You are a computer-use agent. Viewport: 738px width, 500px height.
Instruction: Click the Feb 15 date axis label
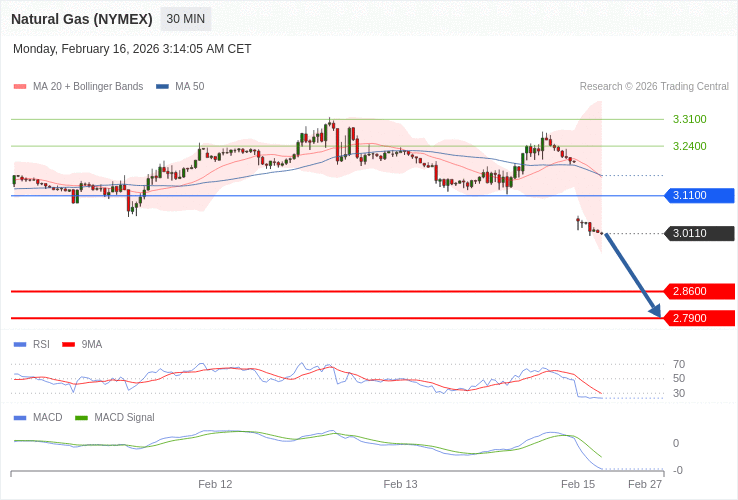click(578, 484)
